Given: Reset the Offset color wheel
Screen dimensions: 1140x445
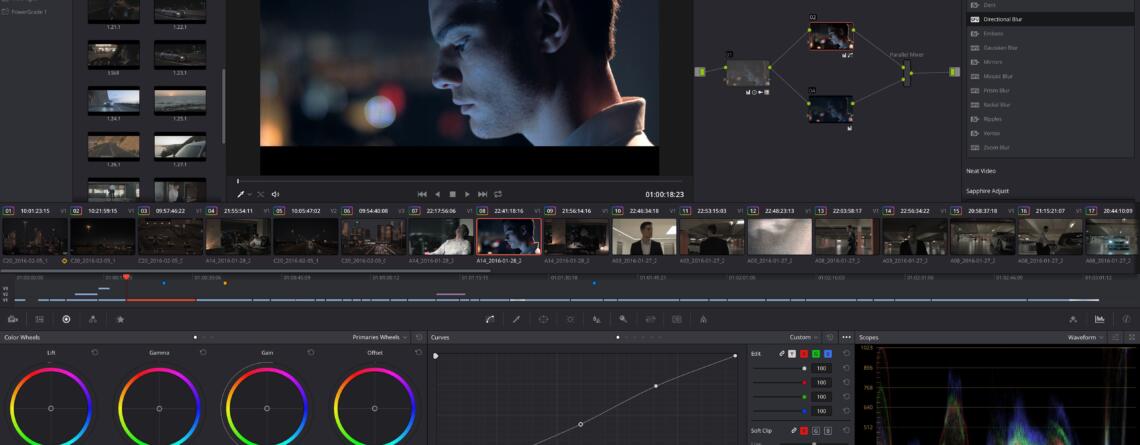Looking at the screenshot, I should pyautogui.click(x=418, y=352).
